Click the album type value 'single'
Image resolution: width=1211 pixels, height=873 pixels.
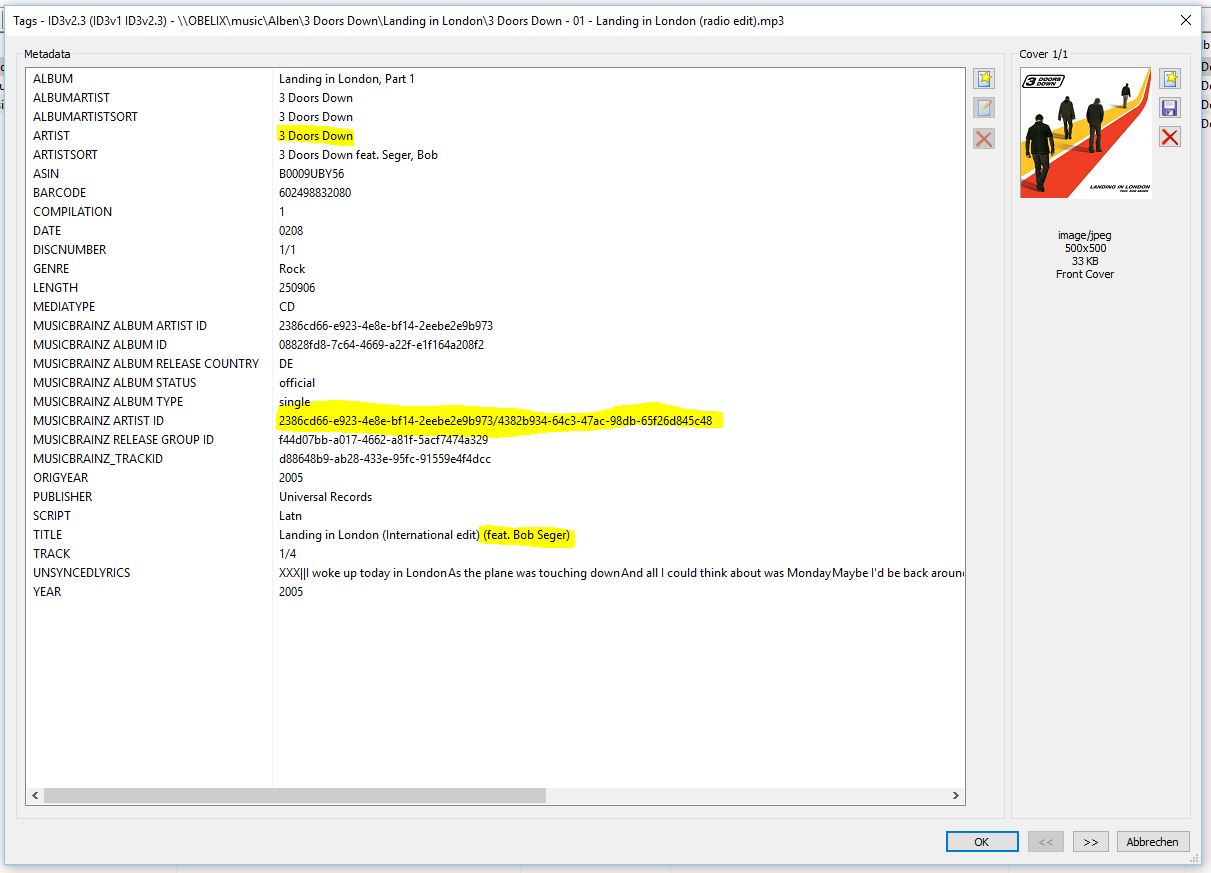294,402
